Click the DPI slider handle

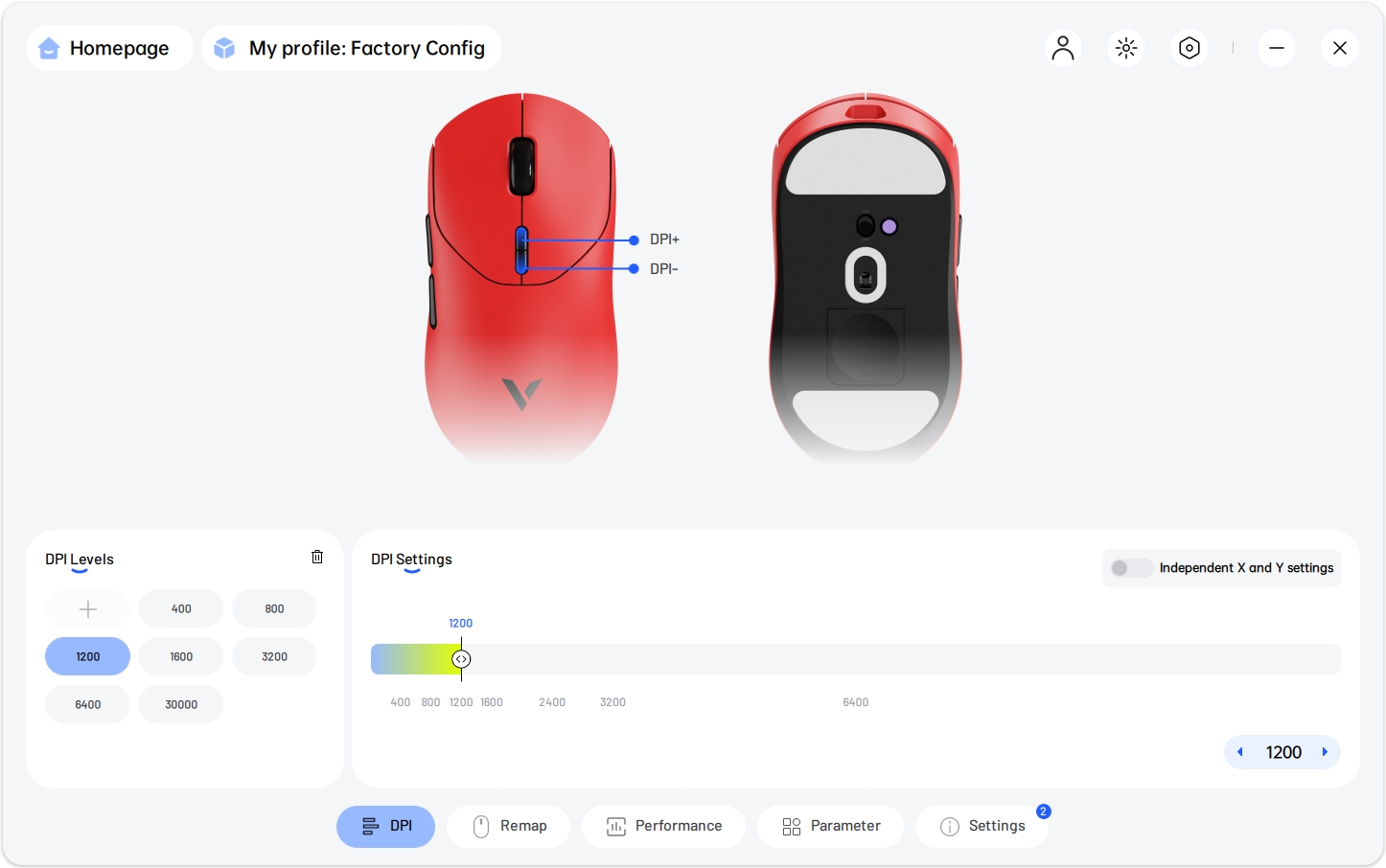(x=461, y=659)
